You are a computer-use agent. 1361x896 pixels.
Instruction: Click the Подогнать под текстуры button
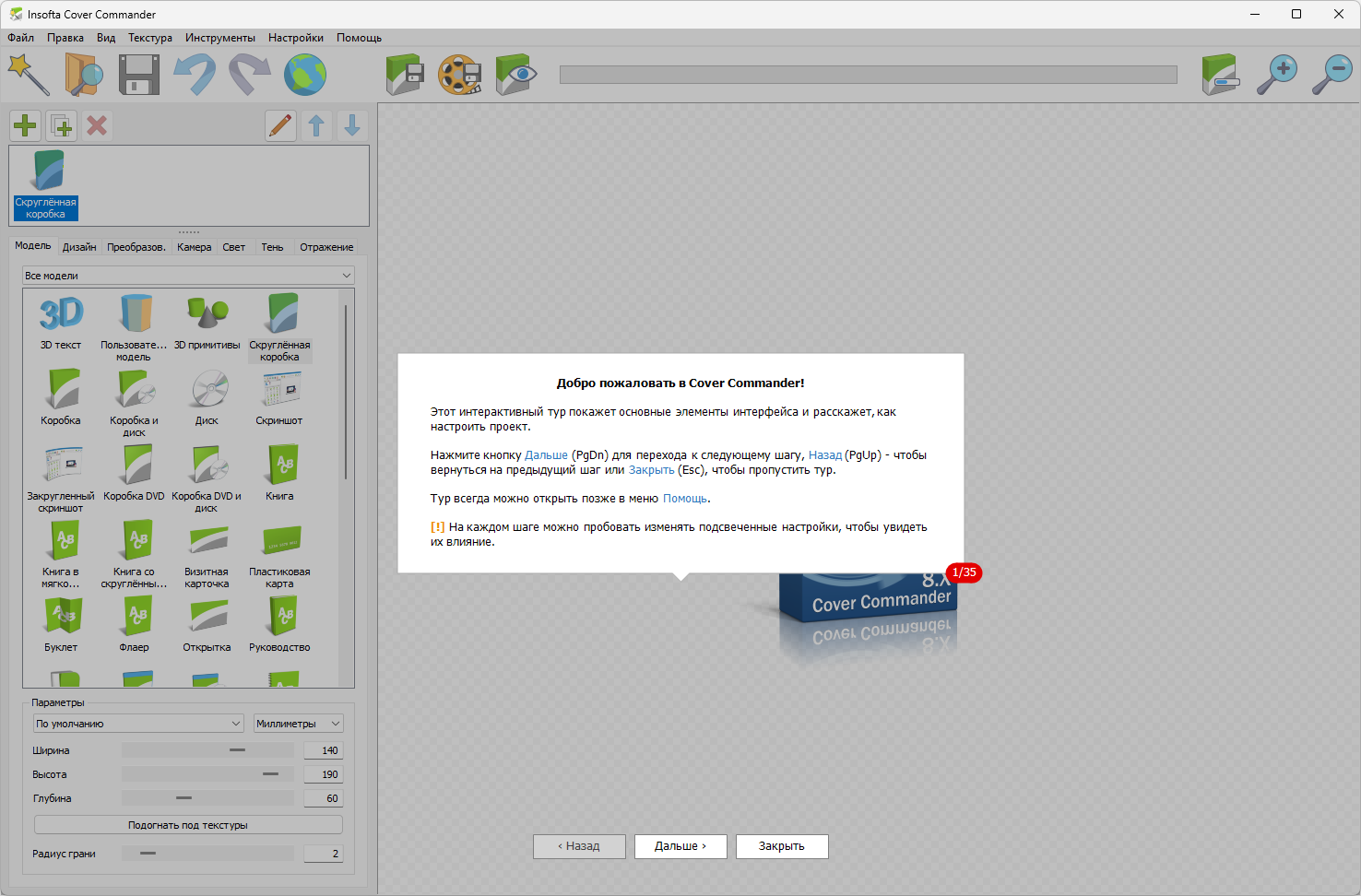188,825
